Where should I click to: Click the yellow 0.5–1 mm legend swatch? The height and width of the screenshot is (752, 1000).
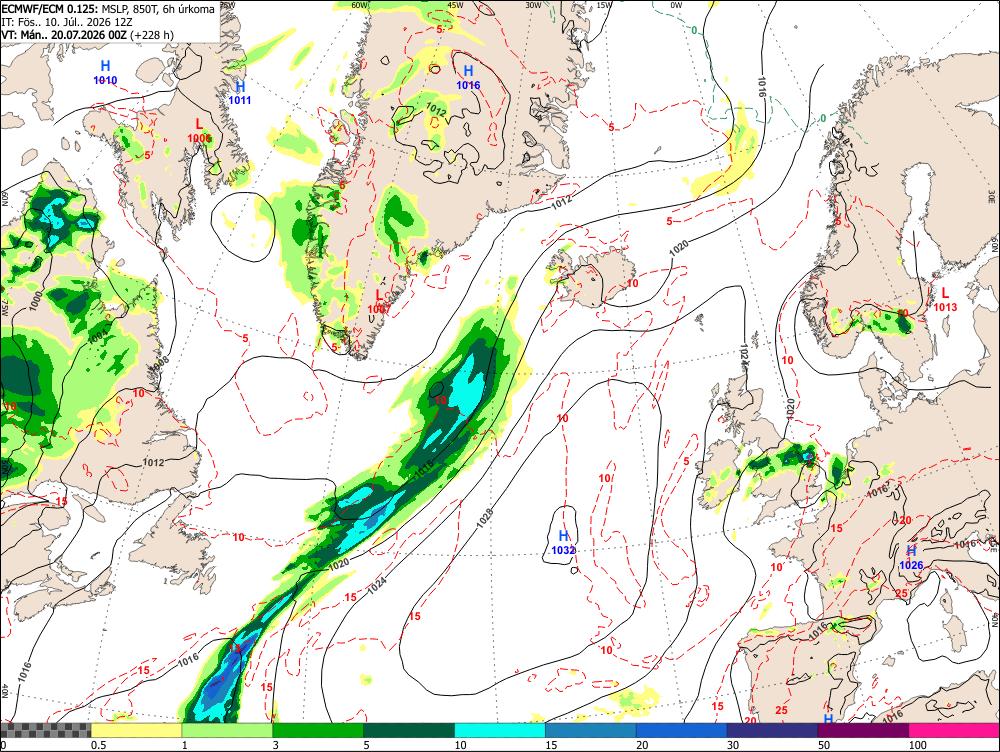point(136,730)
